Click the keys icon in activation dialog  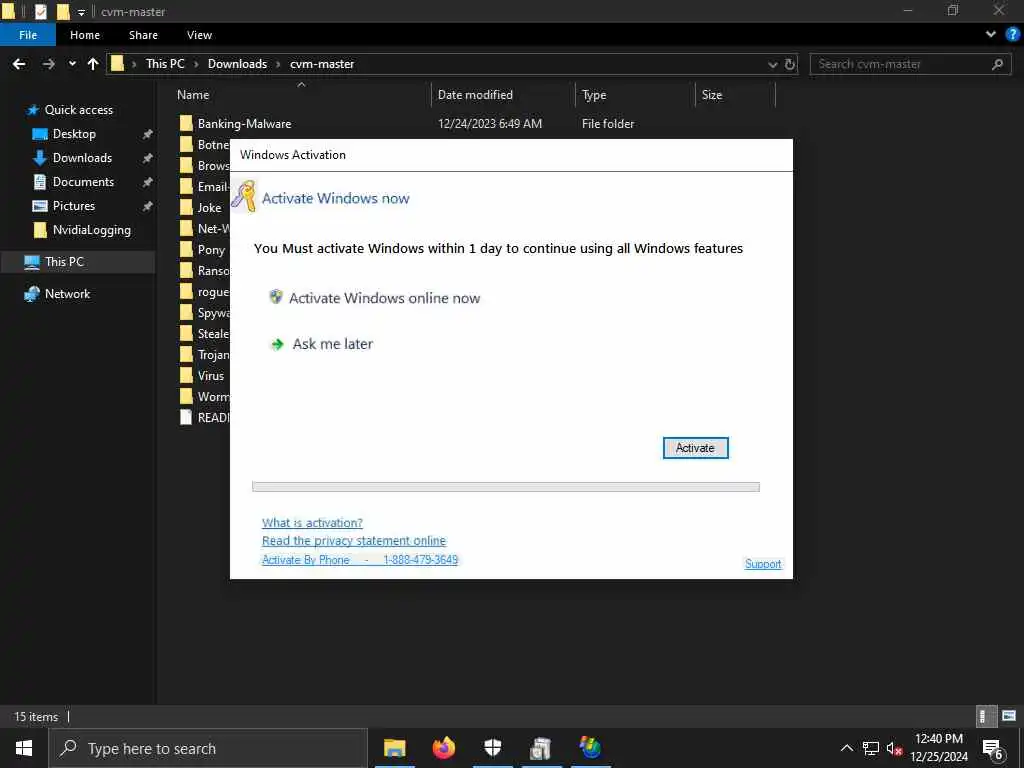244,197
